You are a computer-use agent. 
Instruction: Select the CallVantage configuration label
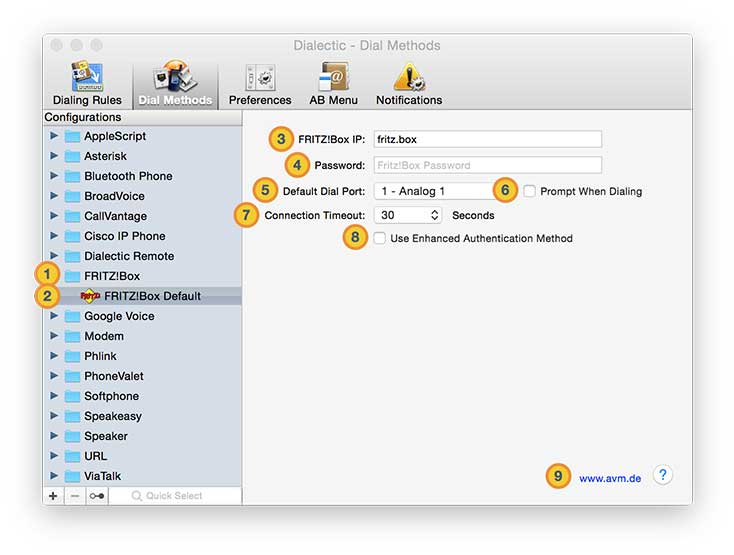pyautogui.click(x=116, y=216)
